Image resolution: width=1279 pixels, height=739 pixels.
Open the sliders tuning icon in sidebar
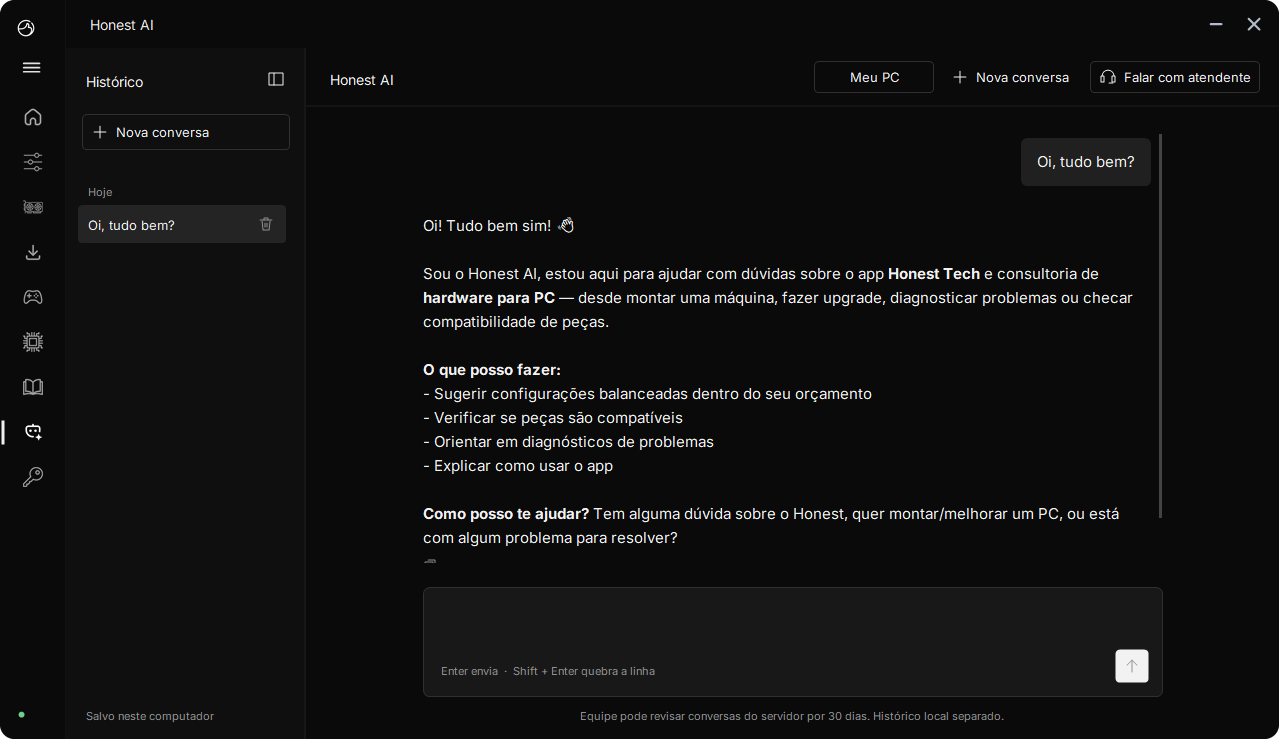click(x=33, y=162)
